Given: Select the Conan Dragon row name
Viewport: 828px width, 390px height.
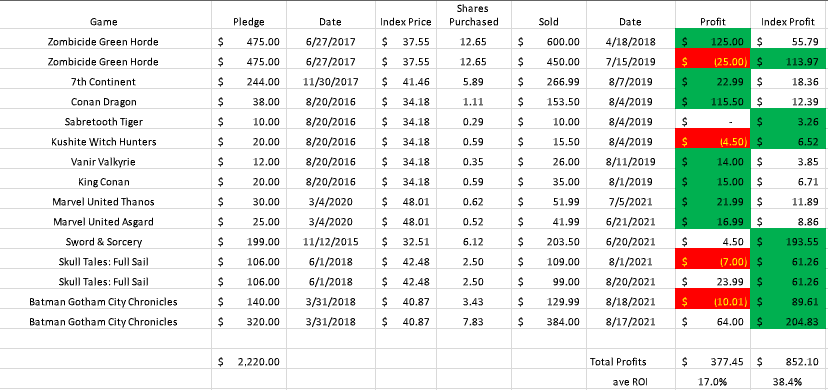Looking at the screenshot, I should (104, 102).
